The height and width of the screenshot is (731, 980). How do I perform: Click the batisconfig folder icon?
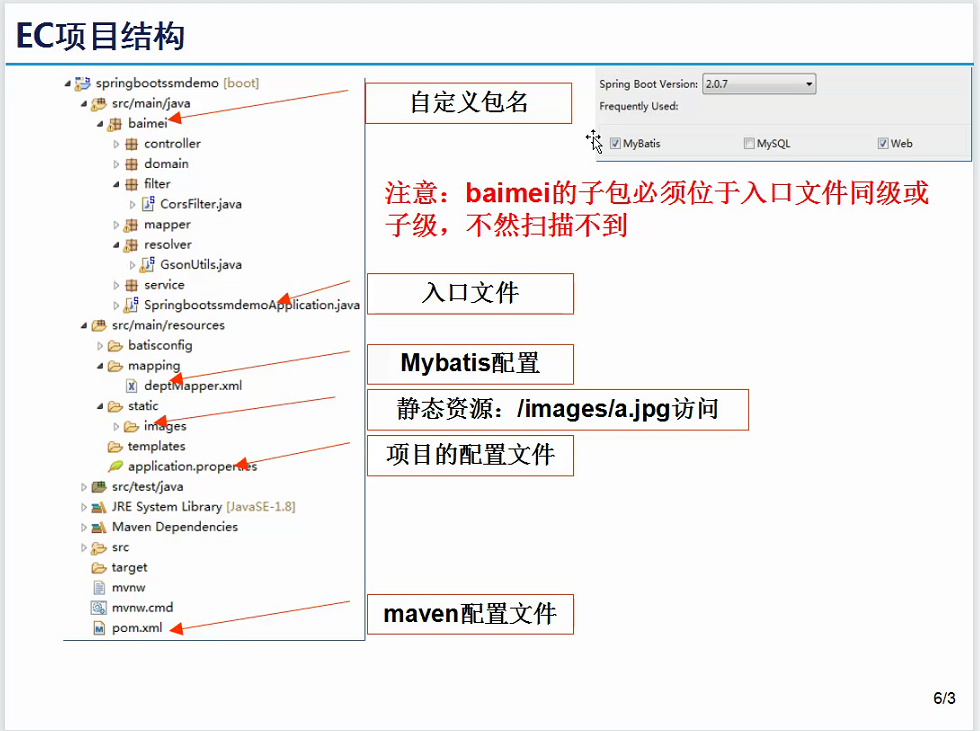click(115, 346)
